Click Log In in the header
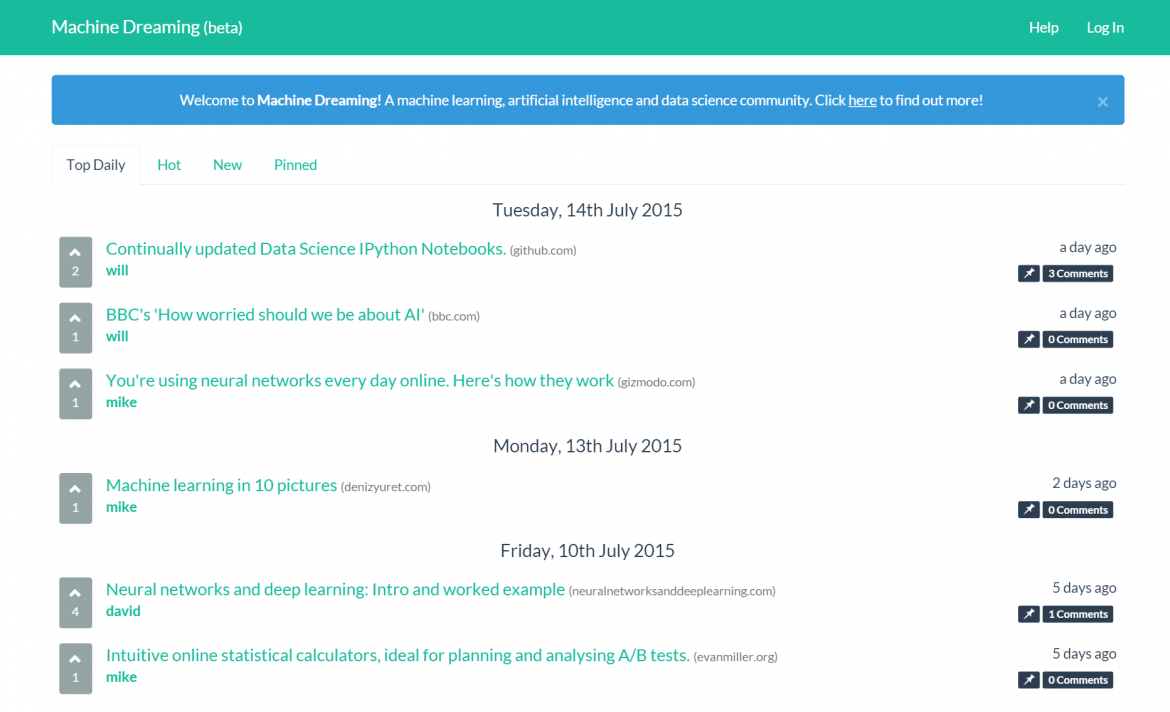 coord(1105,28)
